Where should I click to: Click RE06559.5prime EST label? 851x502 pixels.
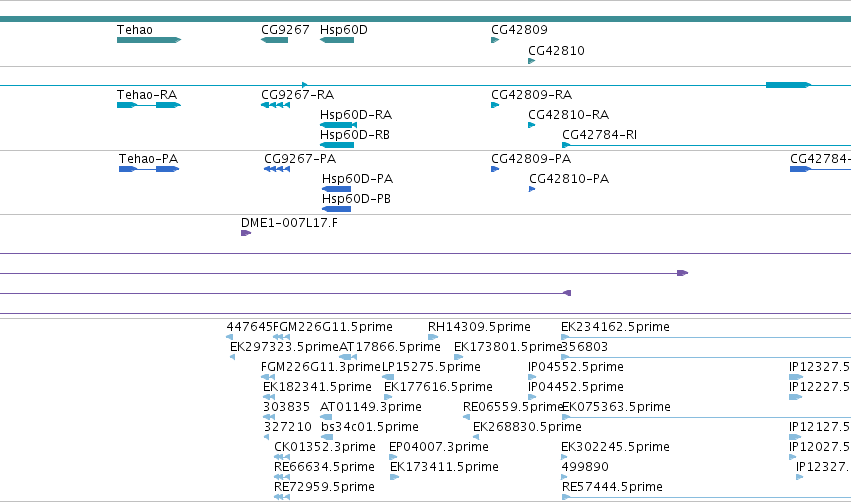point(513,407)
